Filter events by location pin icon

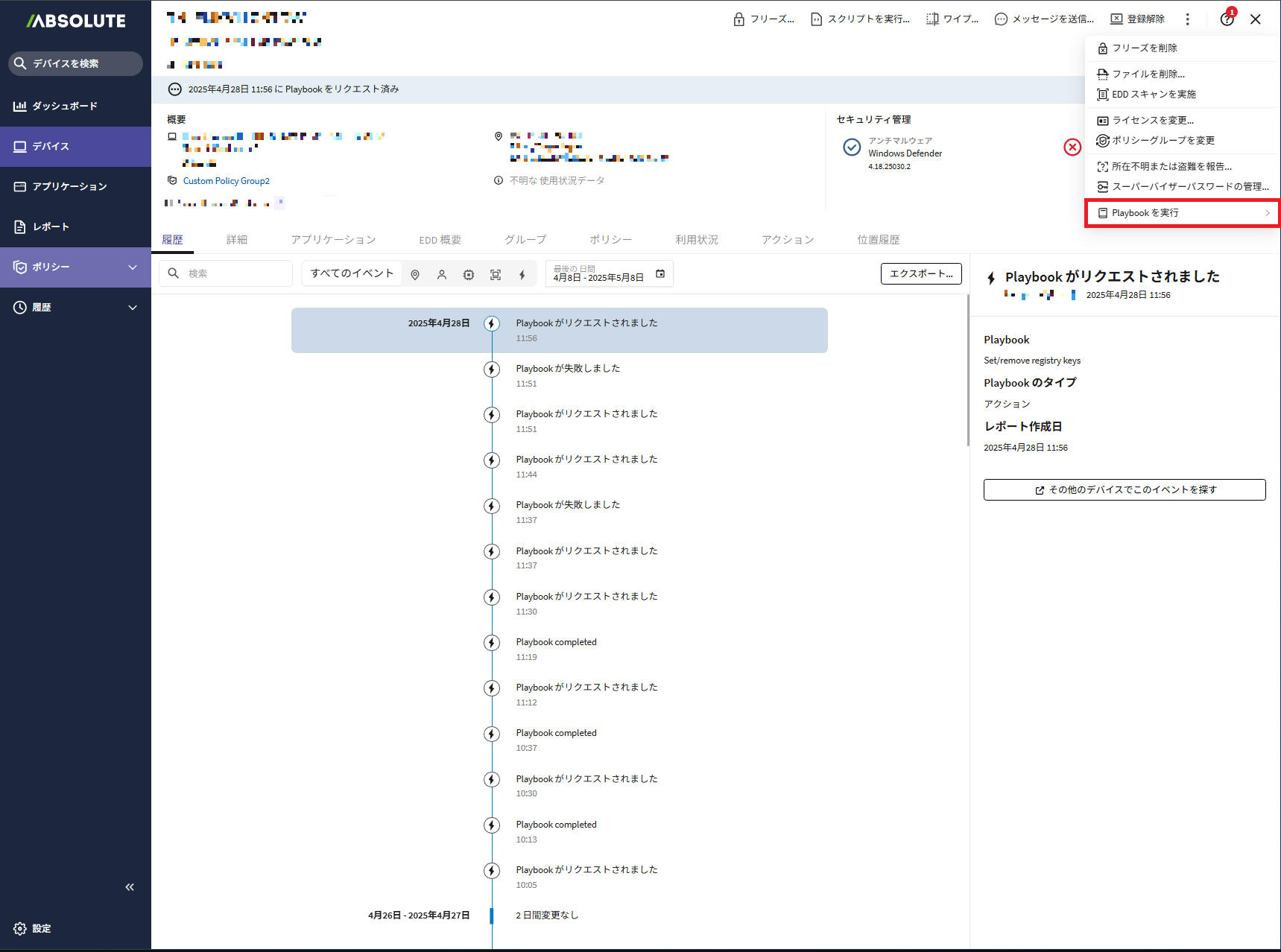415,275
